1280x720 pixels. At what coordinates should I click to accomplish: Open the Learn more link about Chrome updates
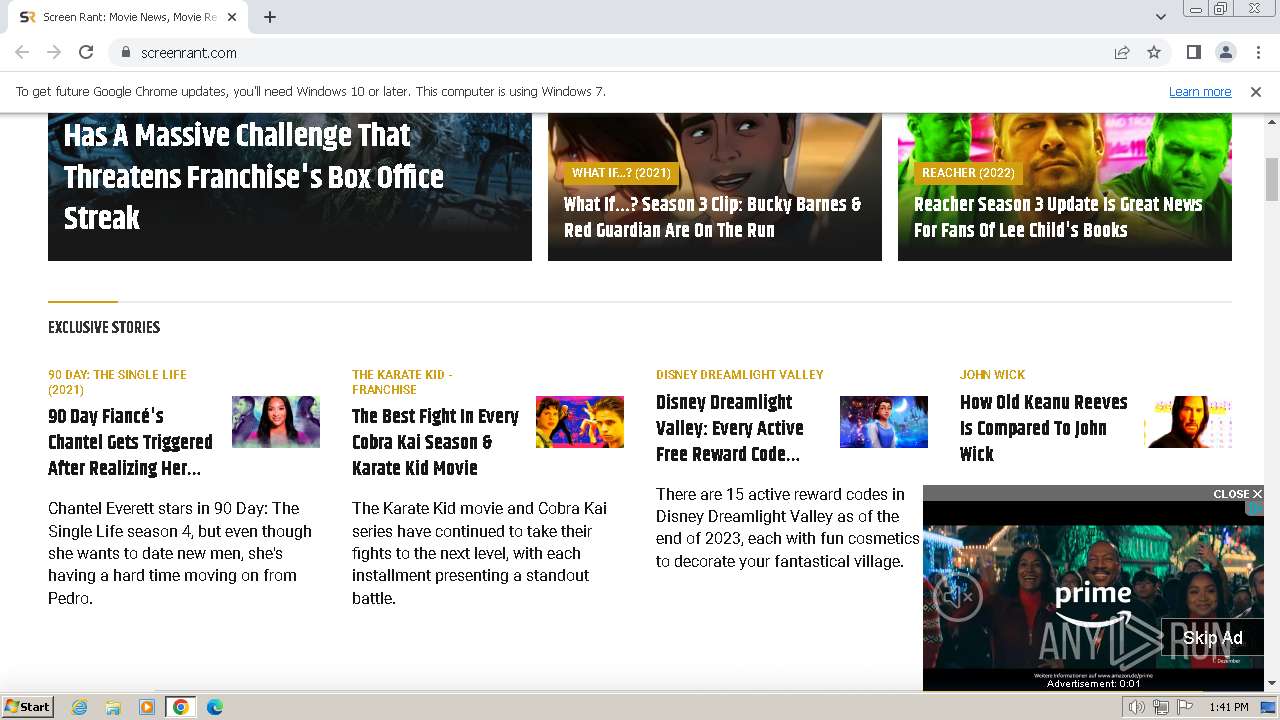click(x=1200, y=91)
